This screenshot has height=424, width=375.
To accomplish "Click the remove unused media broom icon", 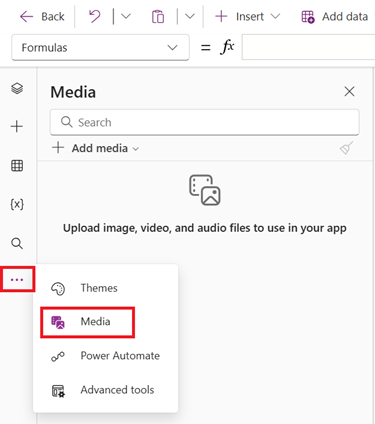I will coord(347,148).
